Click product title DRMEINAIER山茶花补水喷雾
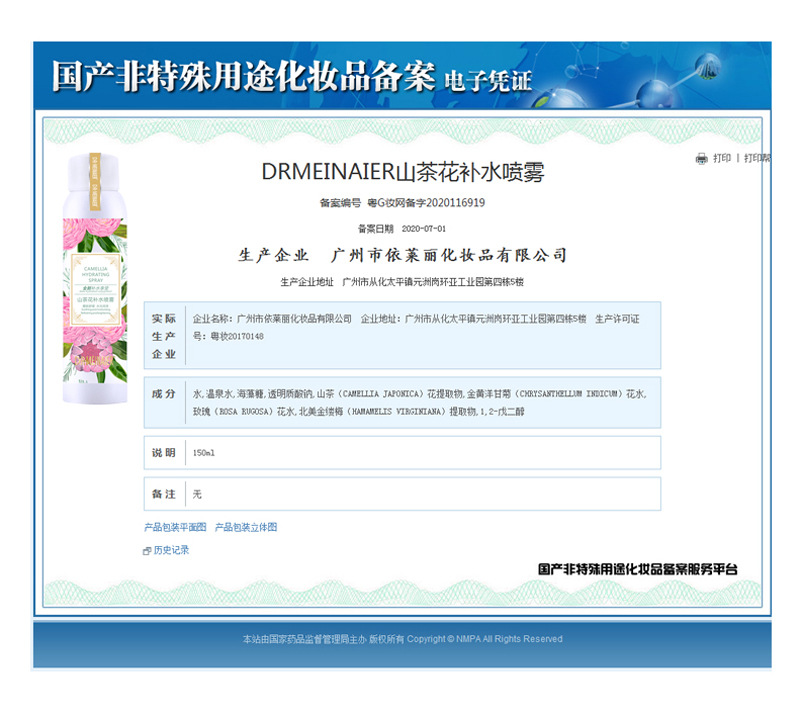The image size is (800, 716). coord(403,172)
